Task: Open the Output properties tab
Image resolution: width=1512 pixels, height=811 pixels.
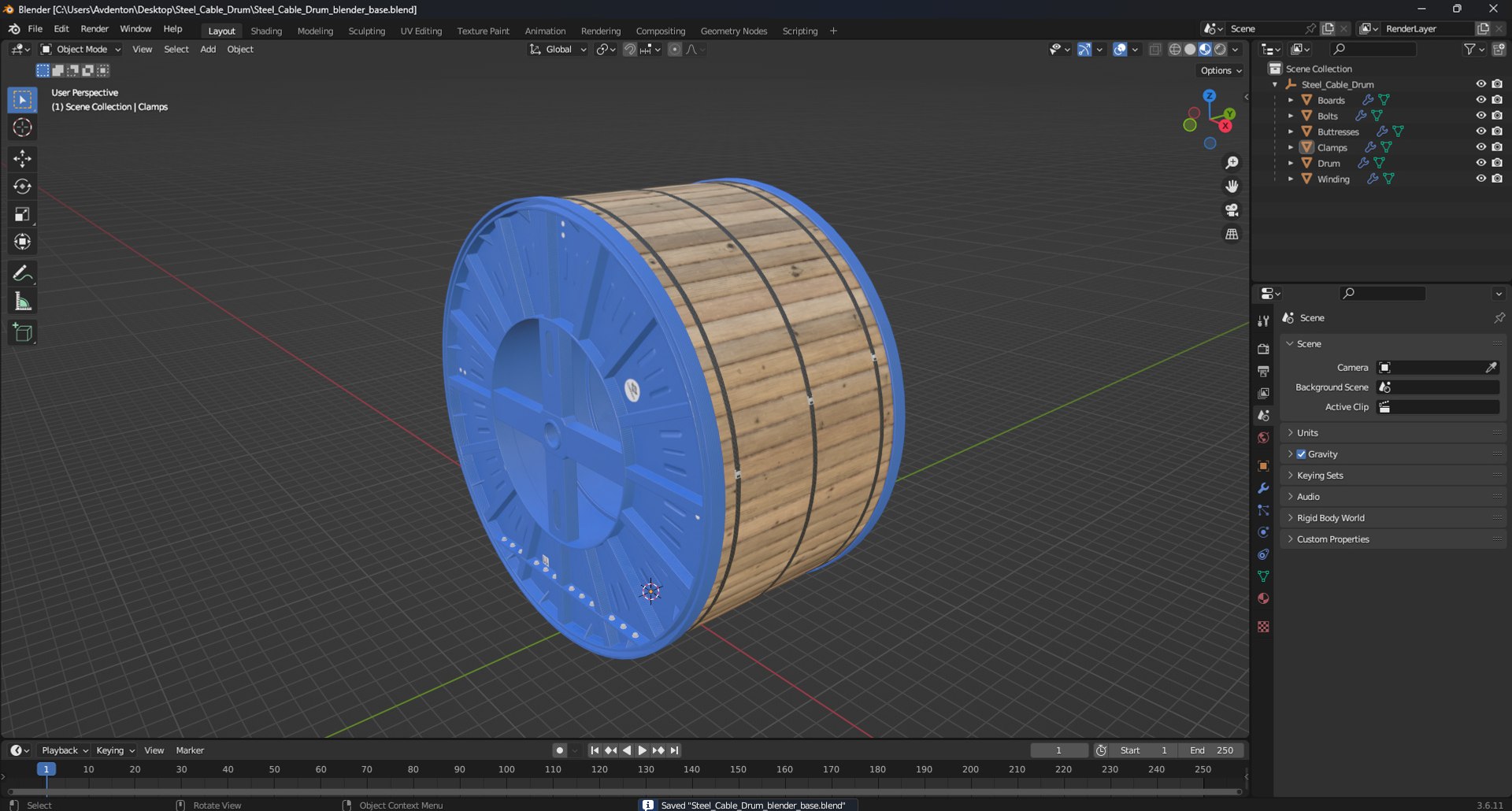Action: tap(1263, 371)
